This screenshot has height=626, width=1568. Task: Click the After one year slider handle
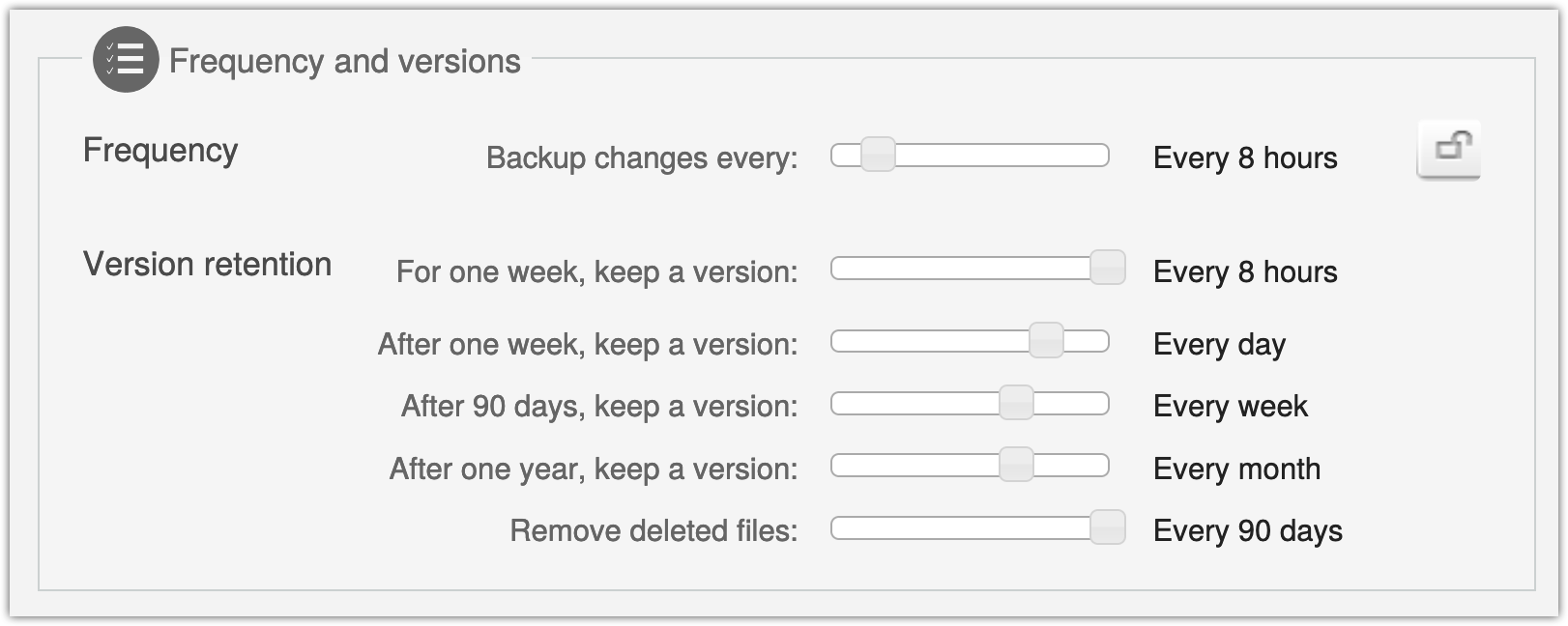coord(1016,465)
